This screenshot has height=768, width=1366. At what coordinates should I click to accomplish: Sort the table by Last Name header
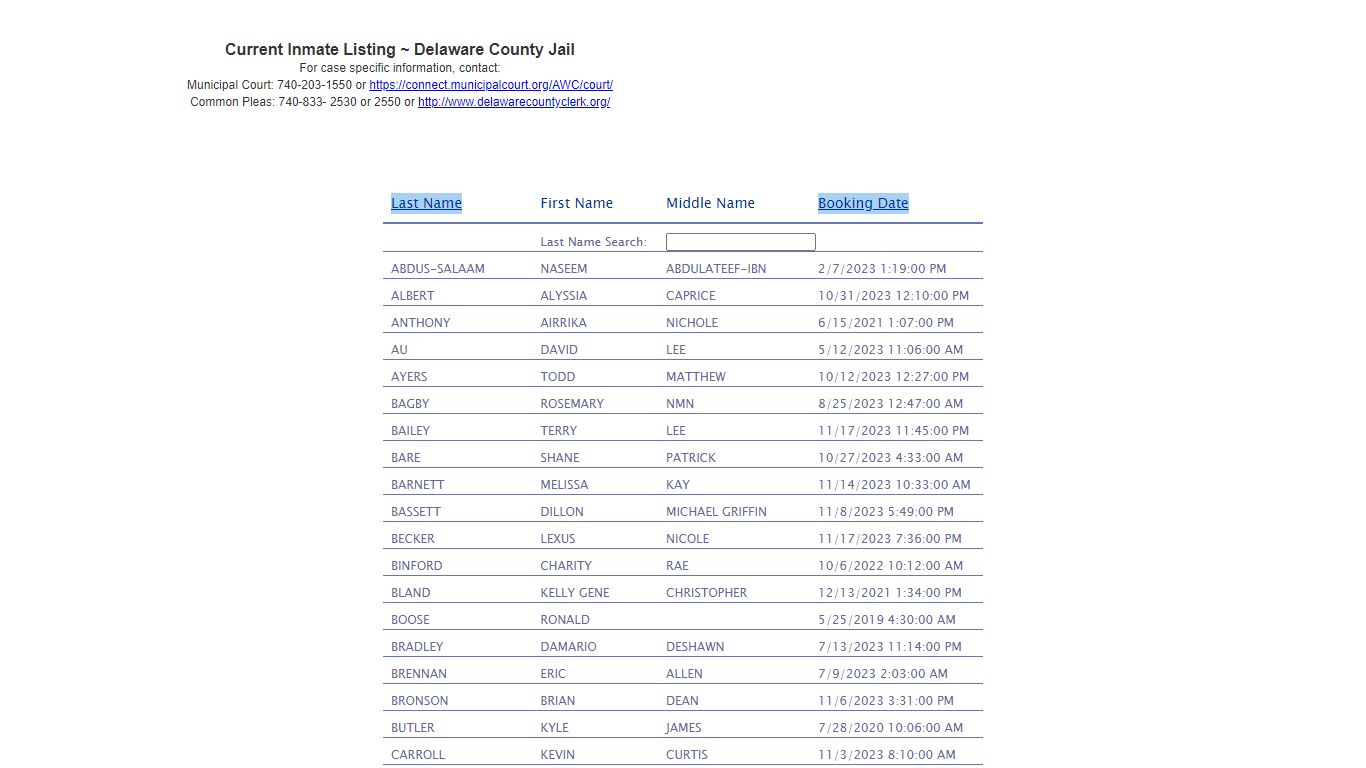pos(426,203)
